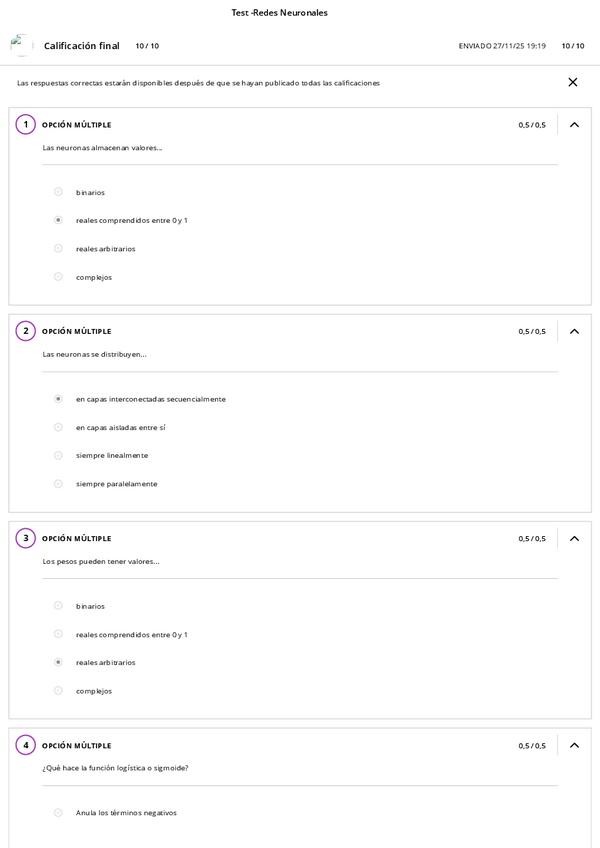Choose 'Anula los términos negativos' option

click(58, 813)
